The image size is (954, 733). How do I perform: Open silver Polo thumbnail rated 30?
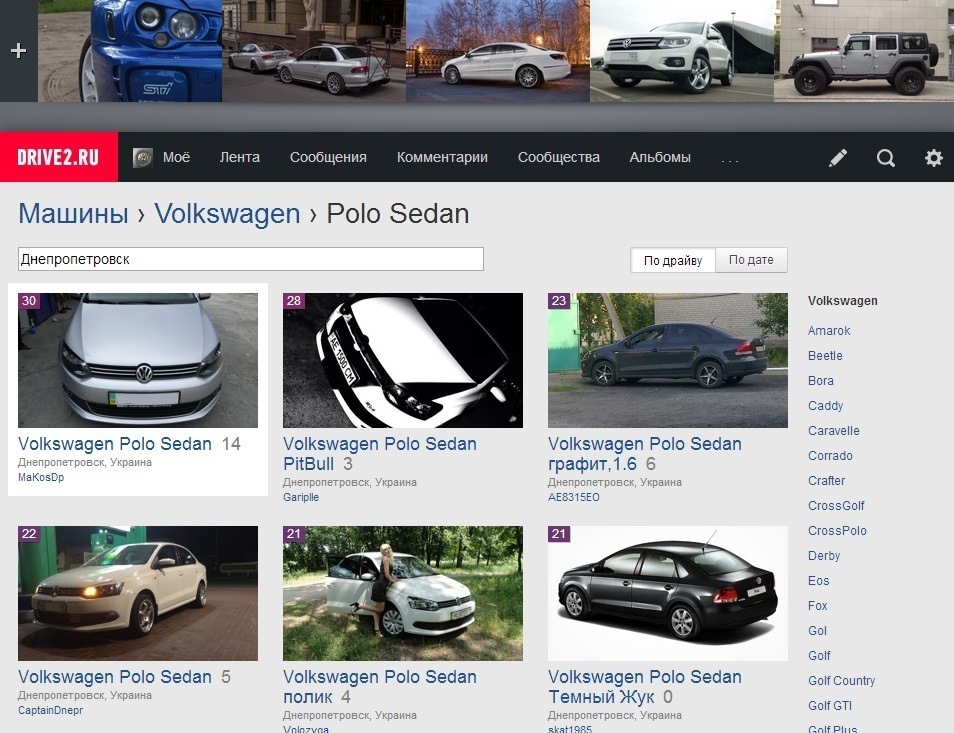[x=138, y=360]
